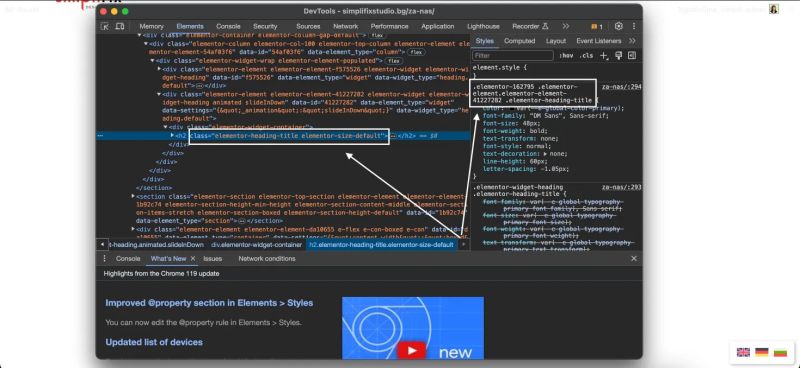Toggle the .cls class editor
The width and height of the screenshot is (800, 368).
point(587,56)
